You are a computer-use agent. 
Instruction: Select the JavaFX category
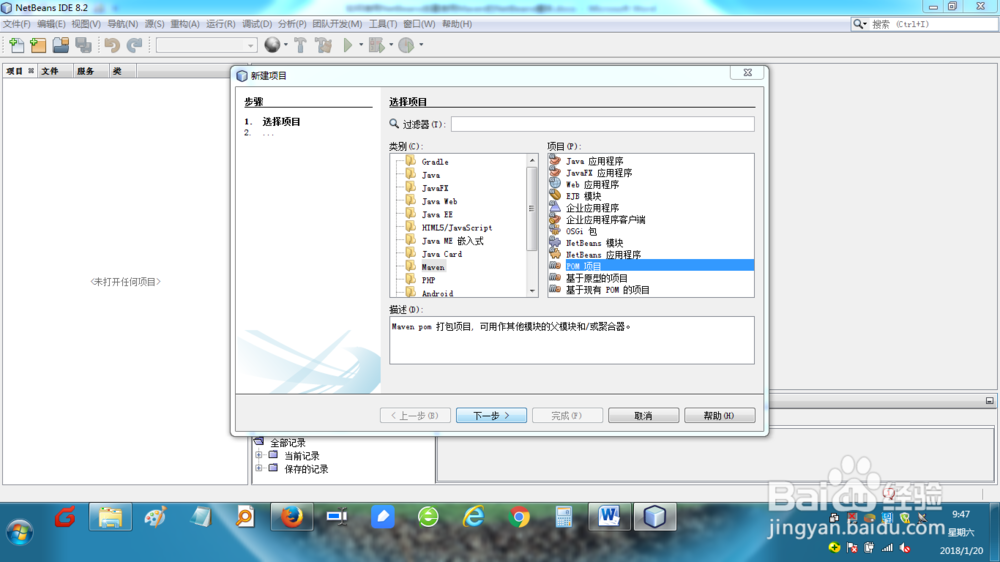pyautogui.click(x=435, y=188)
